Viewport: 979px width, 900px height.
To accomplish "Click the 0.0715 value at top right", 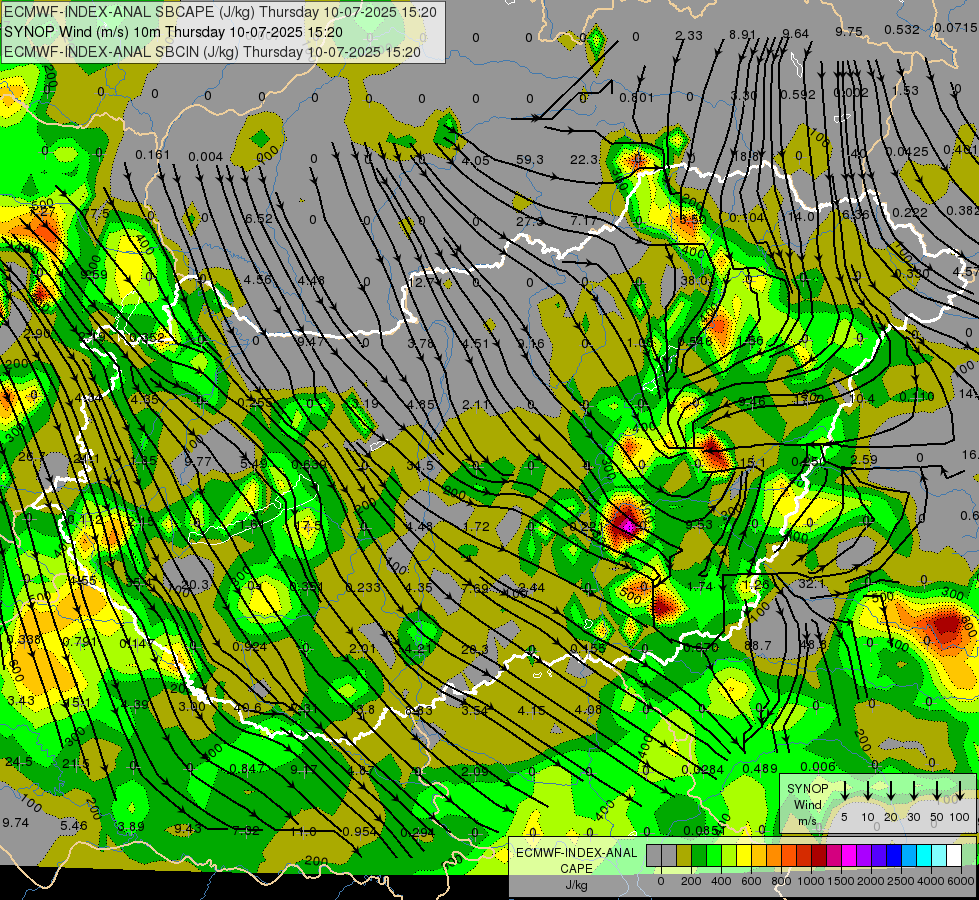I will point(956,27).
